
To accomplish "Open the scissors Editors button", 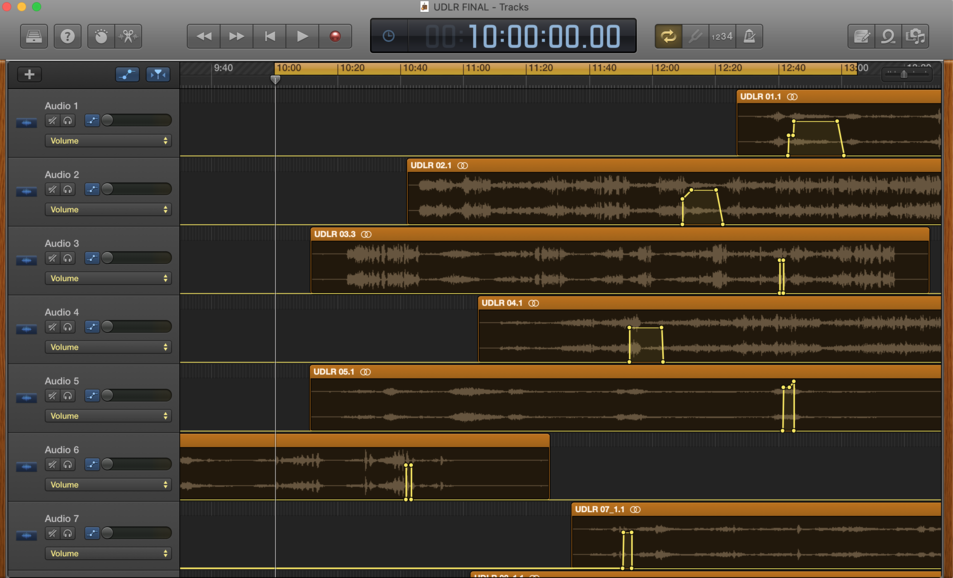I will [x=129, y=36].
